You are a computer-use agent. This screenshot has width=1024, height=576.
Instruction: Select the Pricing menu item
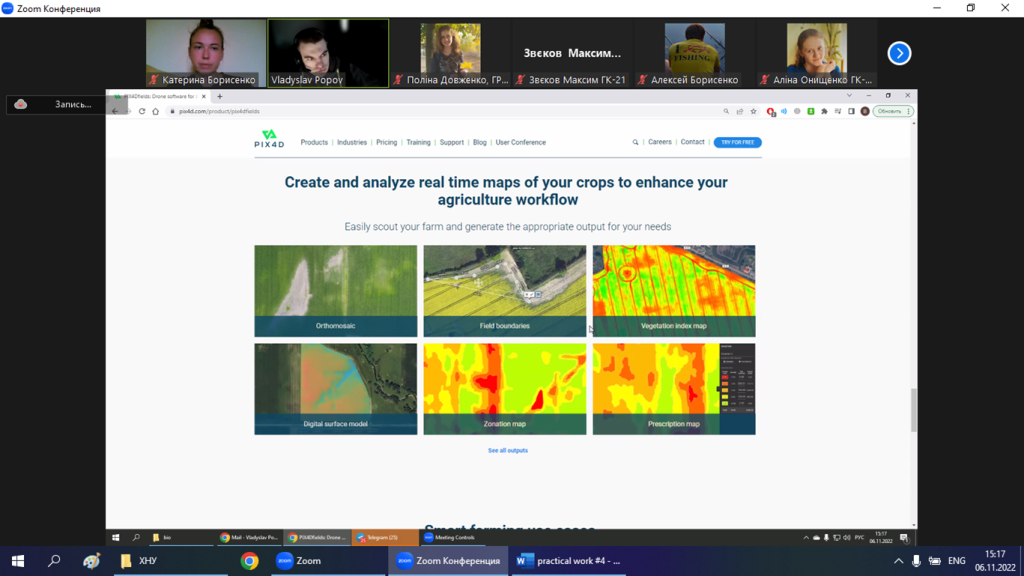click(x=386, y=142)
